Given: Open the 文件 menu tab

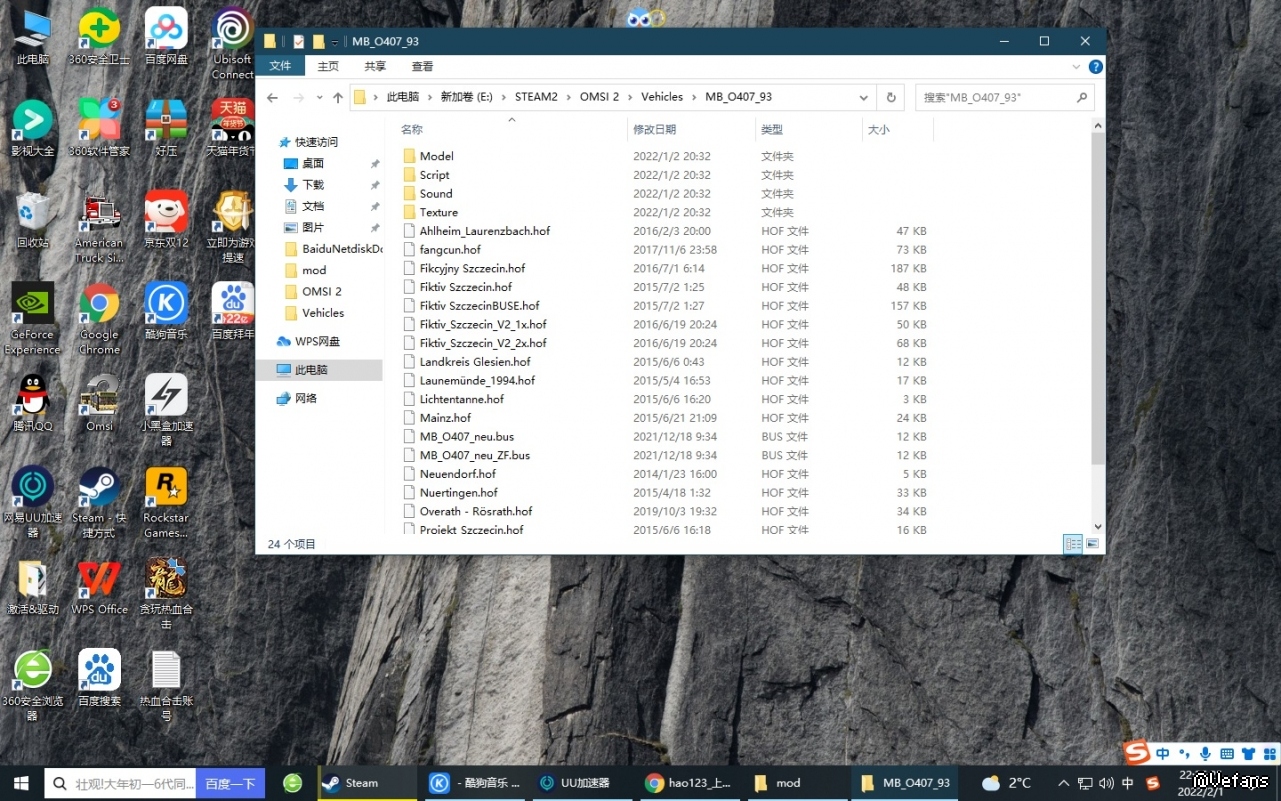Looking at the screenshot, I should 280,67.
